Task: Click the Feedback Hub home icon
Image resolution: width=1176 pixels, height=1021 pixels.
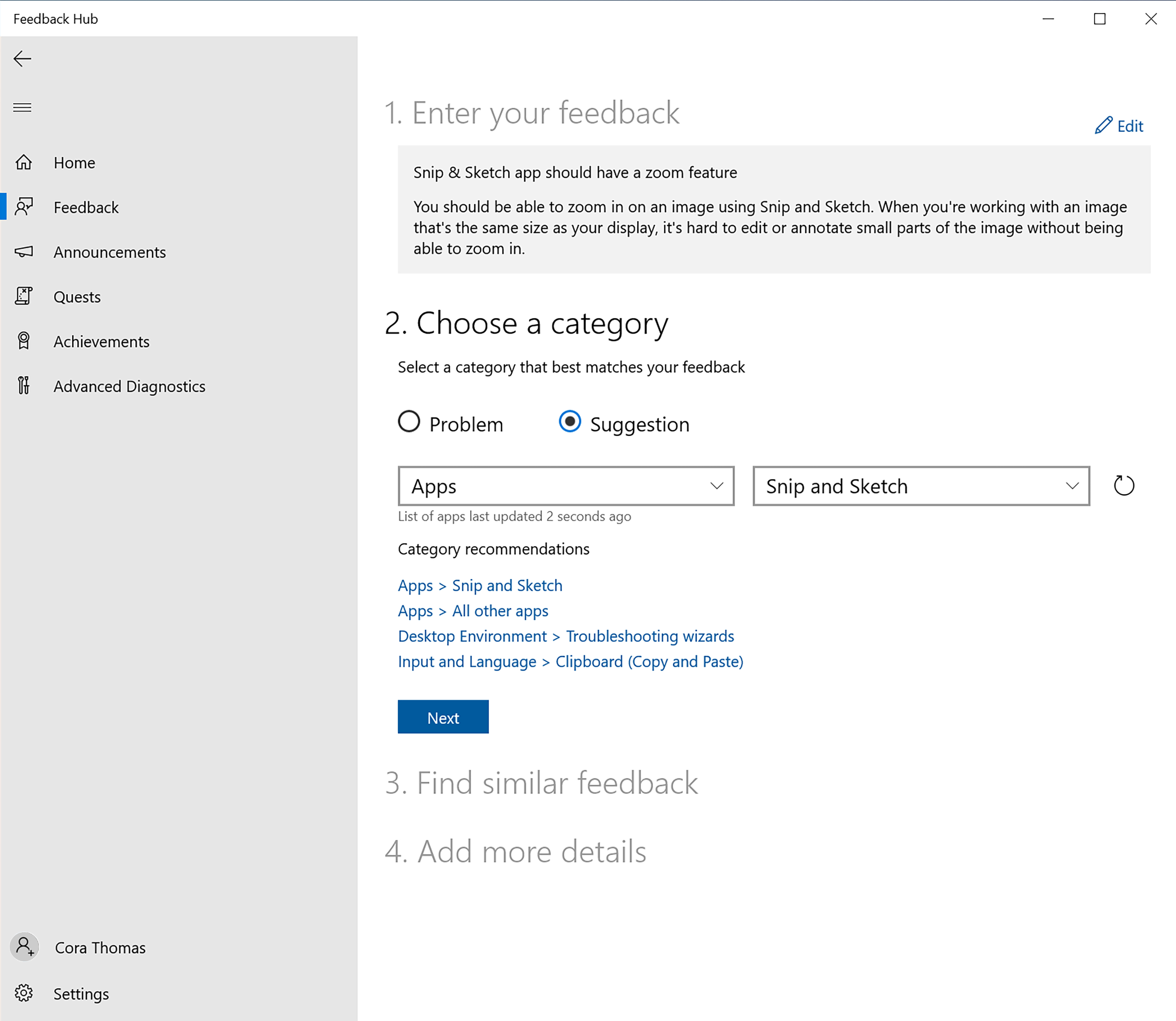Action: click(25, 162)
